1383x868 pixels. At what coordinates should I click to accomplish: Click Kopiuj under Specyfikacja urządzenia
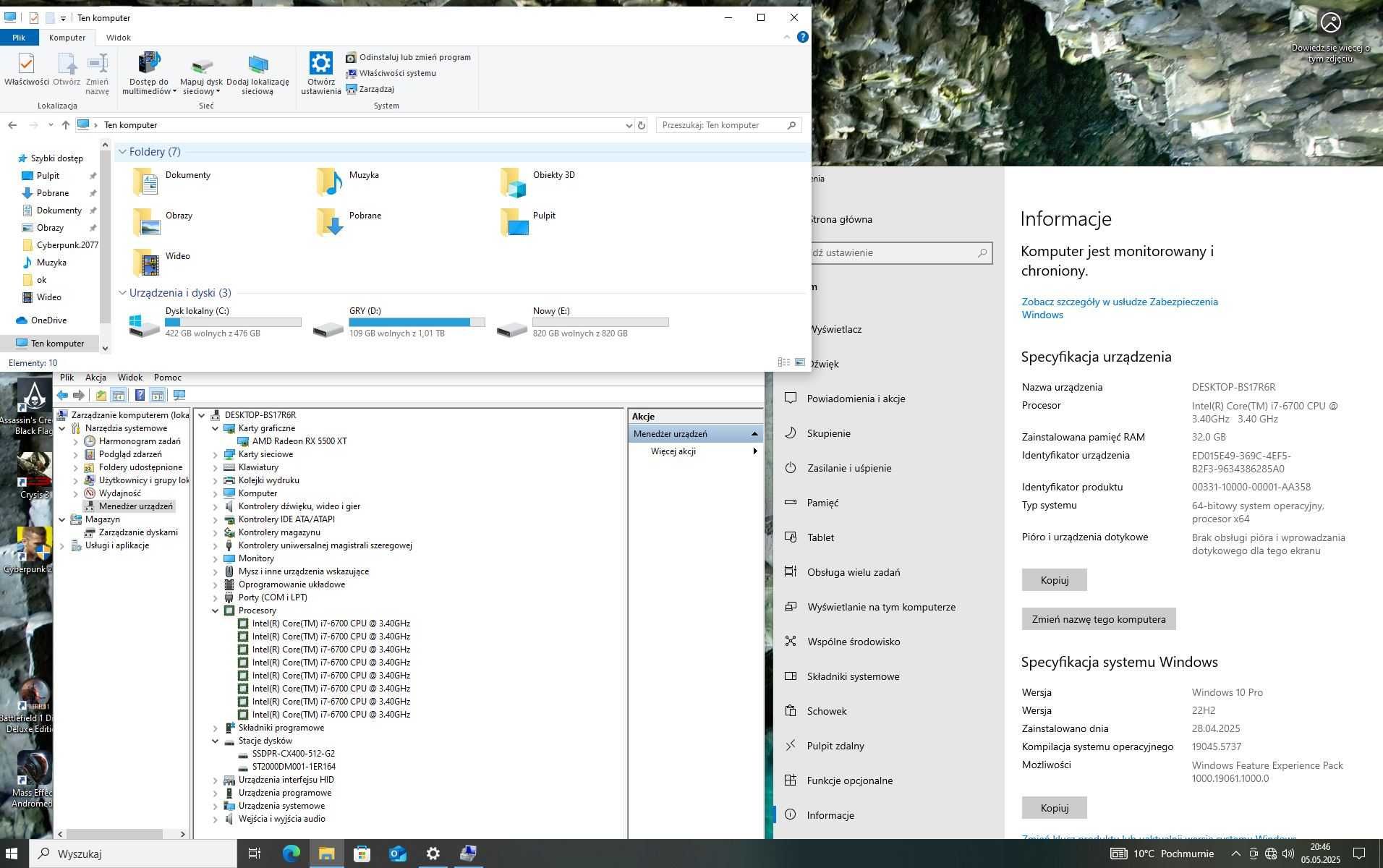(1054, 580)
